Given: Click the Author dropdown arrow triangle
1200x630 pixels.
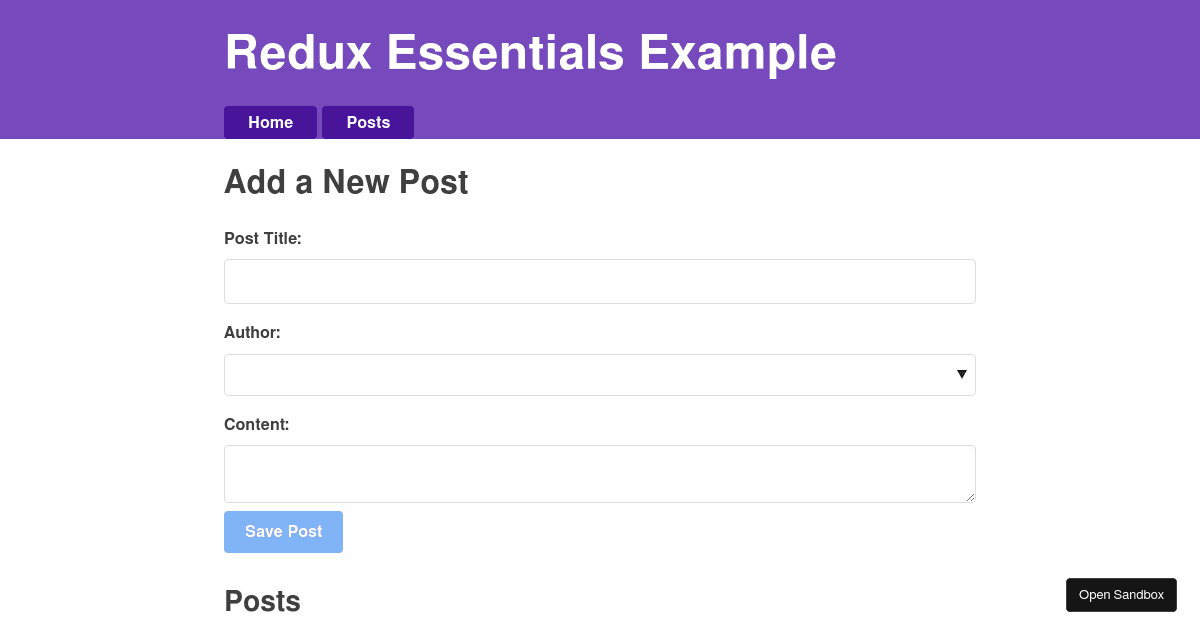Looking at the screenshot, I should (x=961, y=374).
